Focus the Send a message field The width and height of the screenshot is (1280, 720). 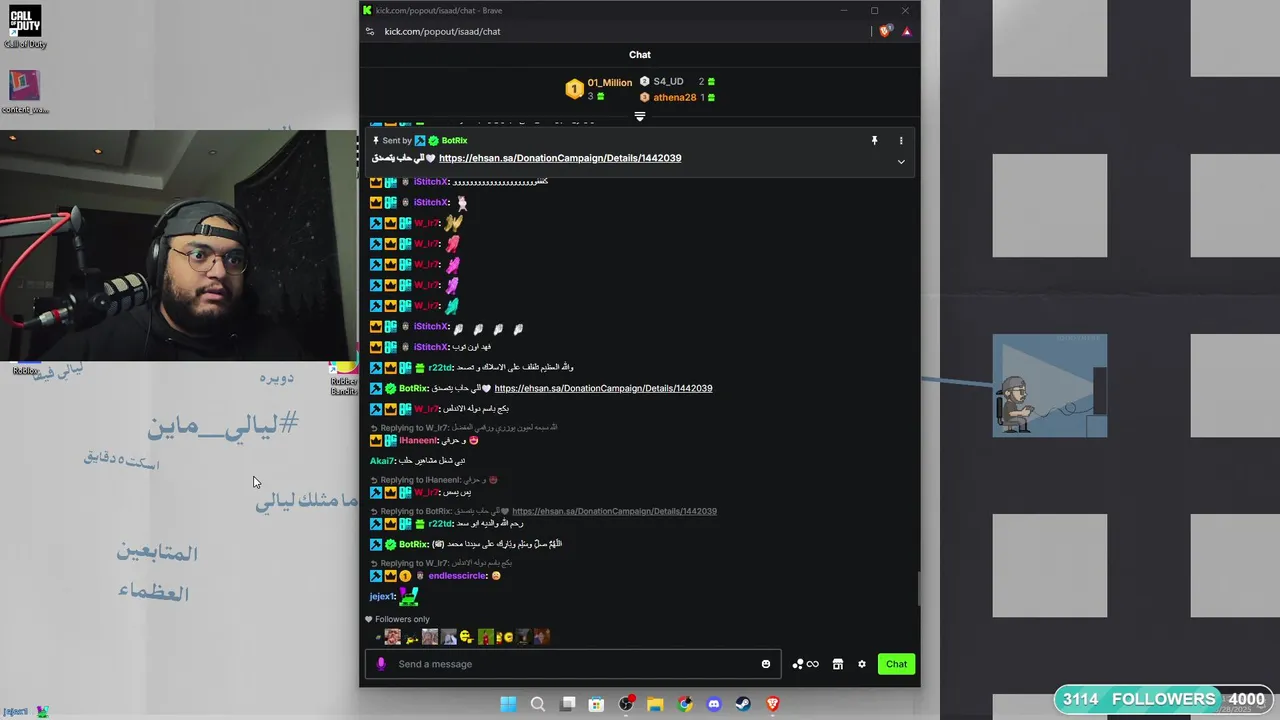click(x=575, y=664)
